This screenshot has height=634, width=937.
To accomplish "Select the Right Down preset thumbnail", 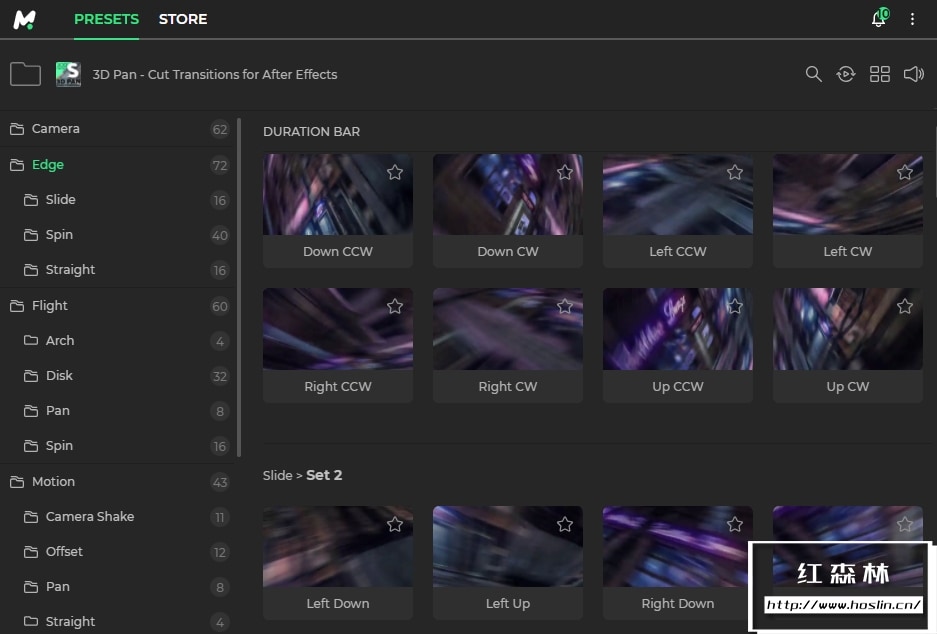I will [678, 547].
